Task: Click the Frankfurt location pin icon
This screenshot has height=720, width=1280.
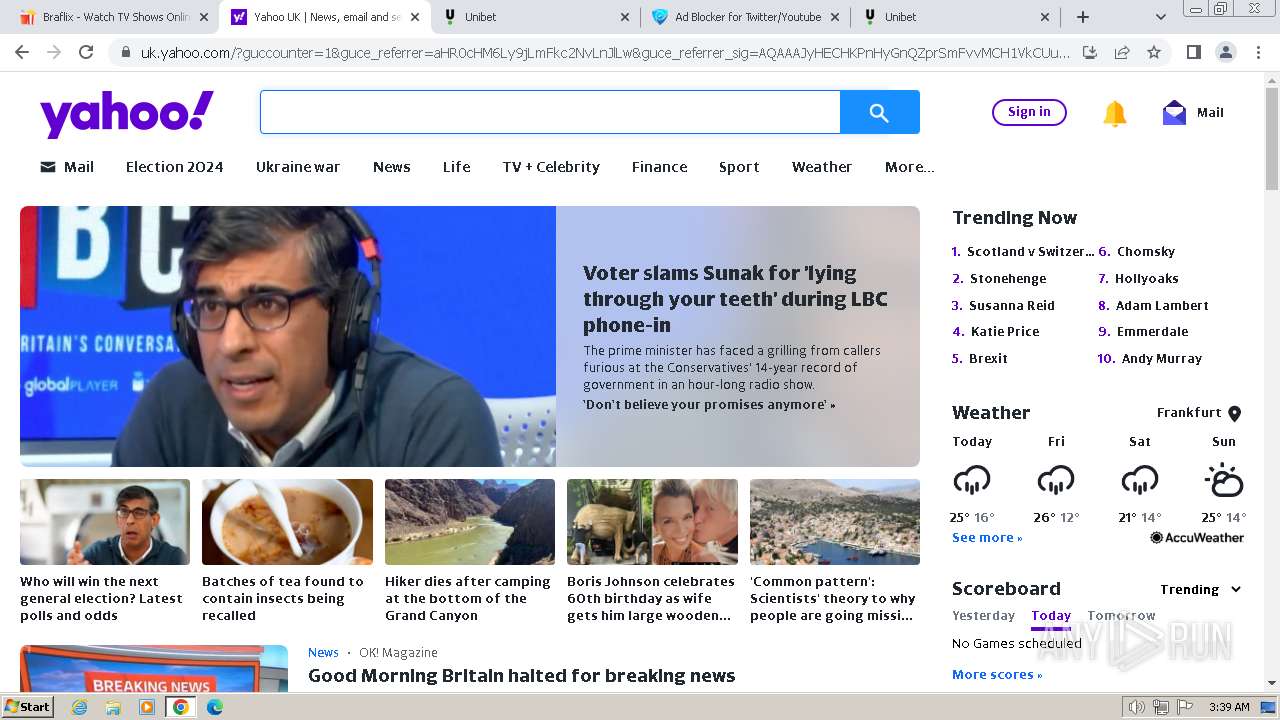Action: click(1234, 413)
